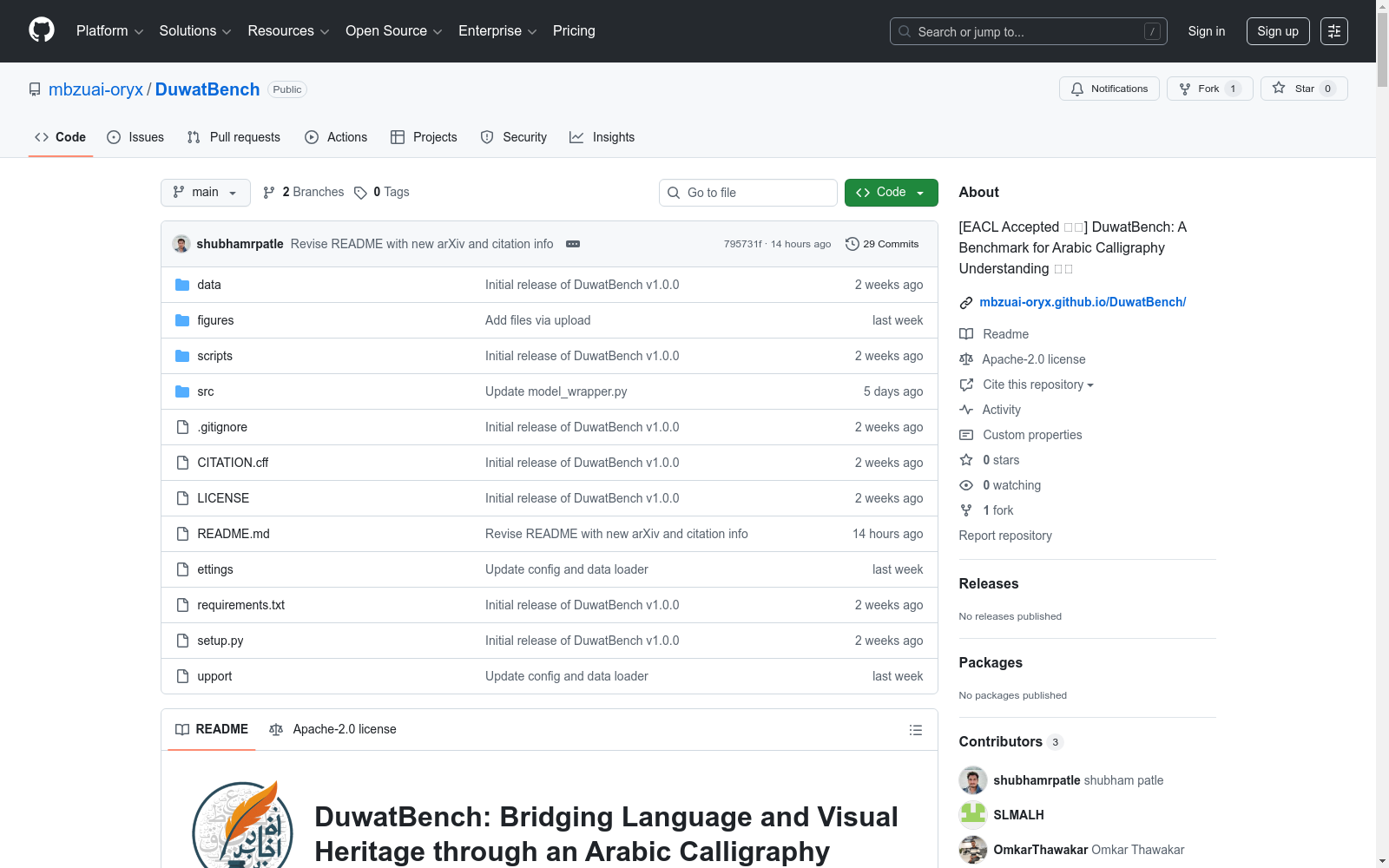Switch to the Security tab
Image resolution: width=1389 pixels, height=868 pixels.
514,137
